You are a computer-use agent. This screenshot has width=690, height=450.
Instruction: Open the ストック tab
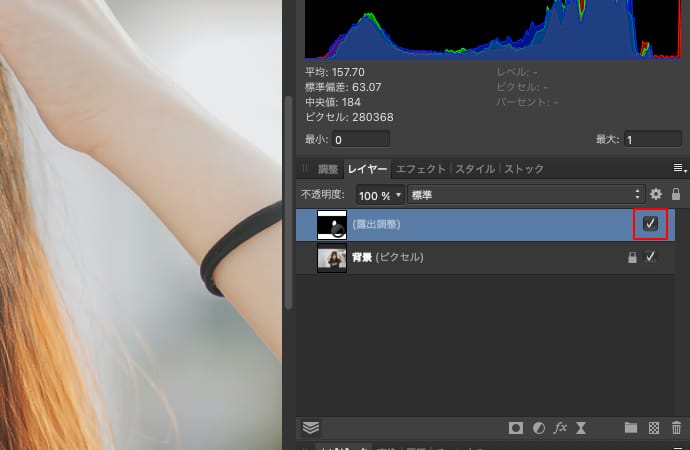[524, 169]
